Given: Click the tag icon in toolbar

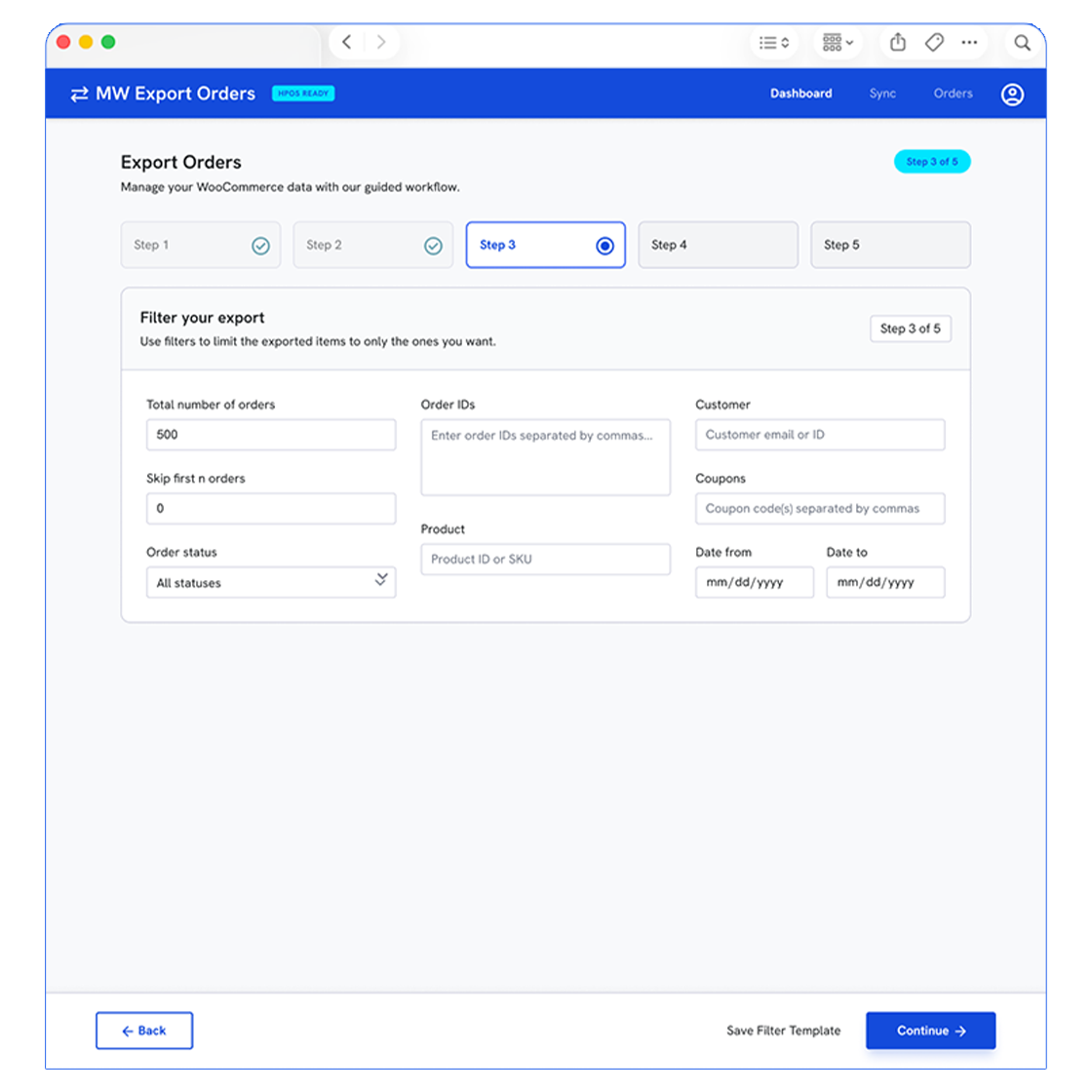Looking at the screenshot, I should point(934,43).
